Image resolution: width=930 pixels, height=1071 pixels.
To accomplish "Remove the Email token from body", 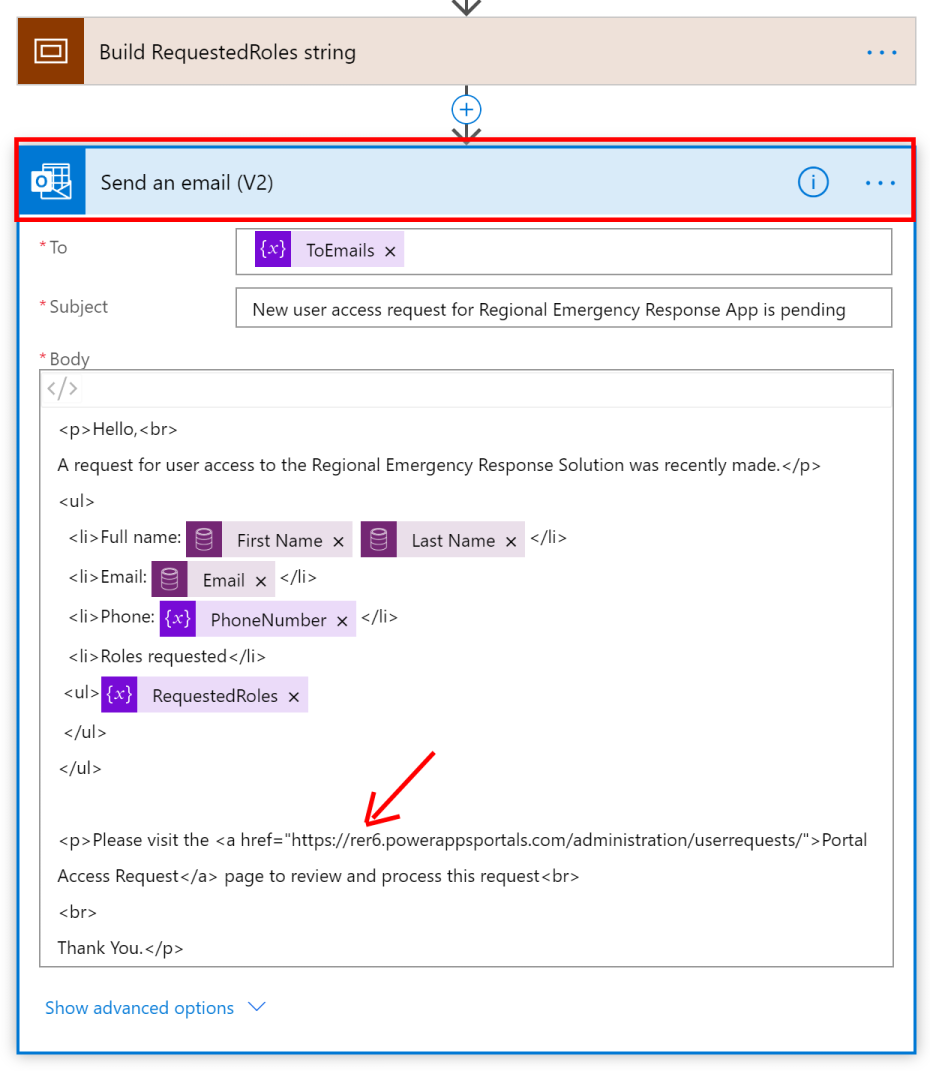I will (260, 581).
